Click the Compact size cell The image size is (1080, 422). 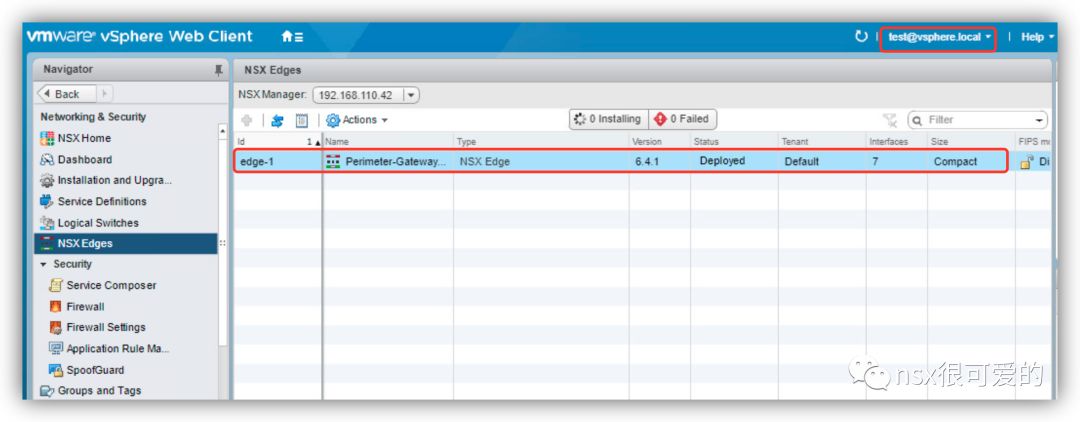(955, 162)
